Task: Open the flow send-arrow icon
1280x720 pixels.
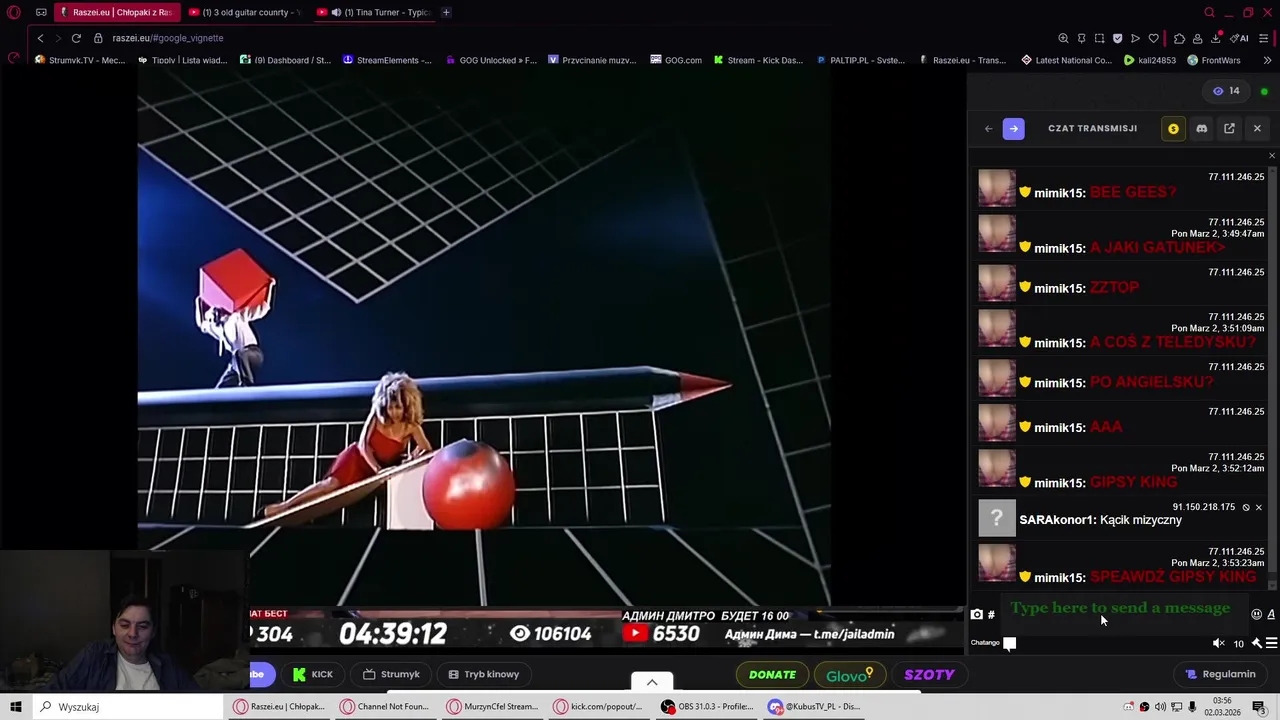Action: click(1135, 38)
